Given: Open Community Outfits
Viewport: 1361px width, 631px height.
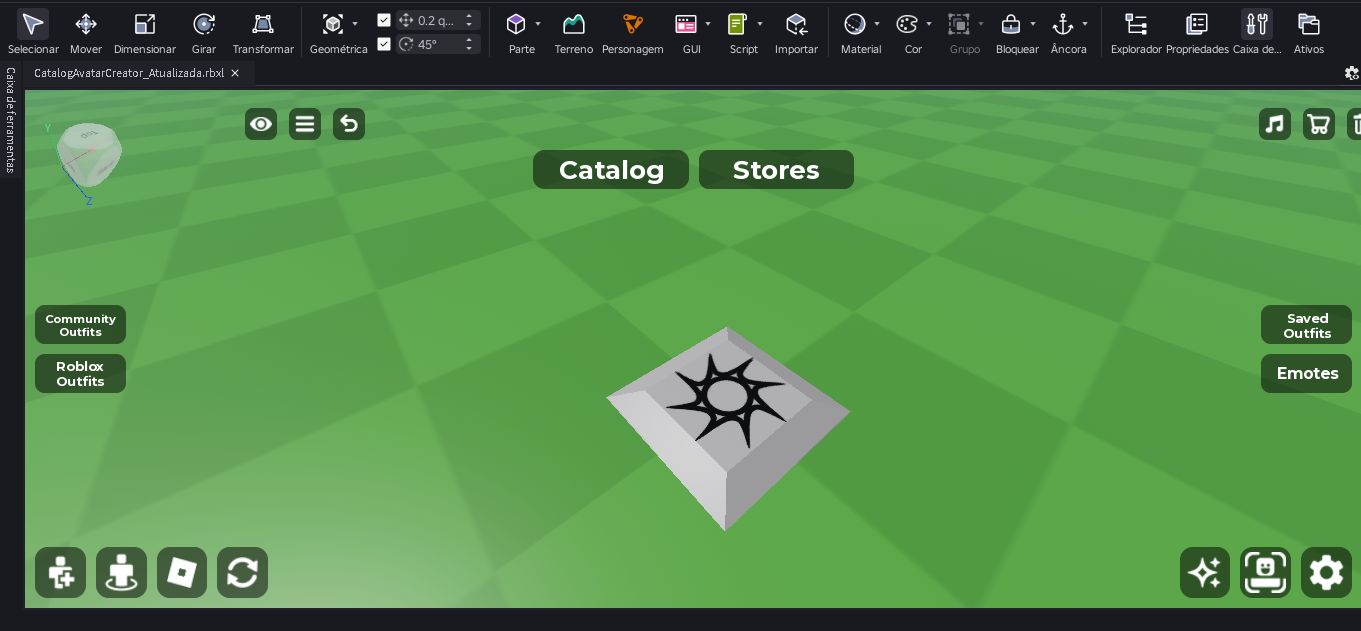Looking at the screenshot, I should point(80,325).
